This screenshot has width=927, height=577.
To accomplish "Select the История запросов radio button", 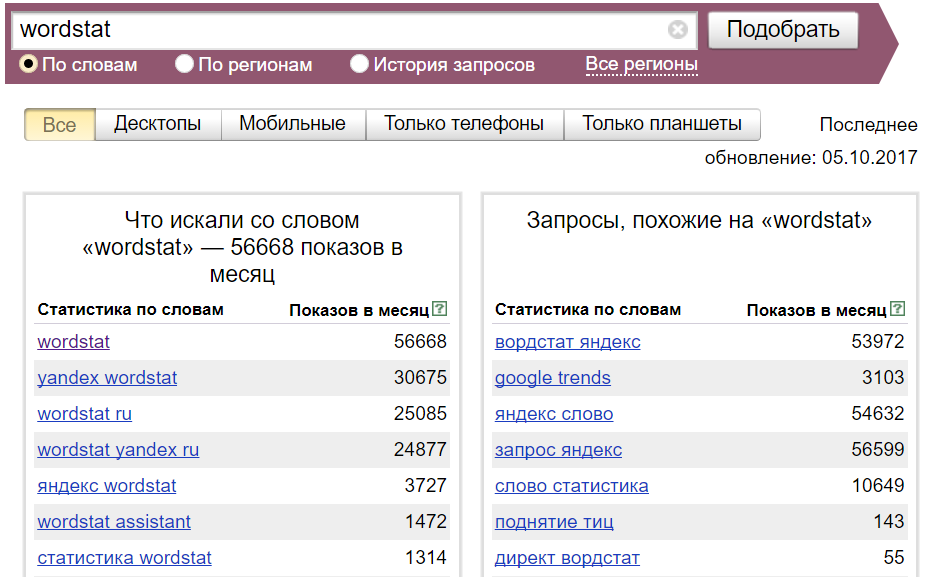I will click(359, 64).
